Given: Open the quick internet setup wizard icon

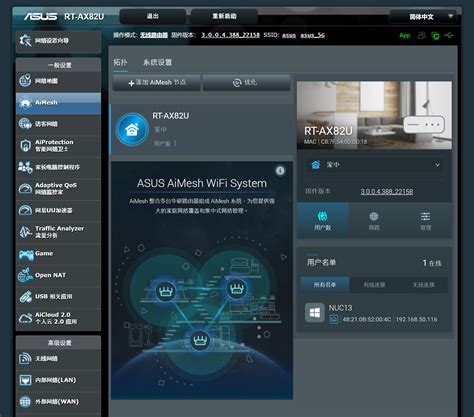Looking at the screenshot, I should [x=25, y=40].
